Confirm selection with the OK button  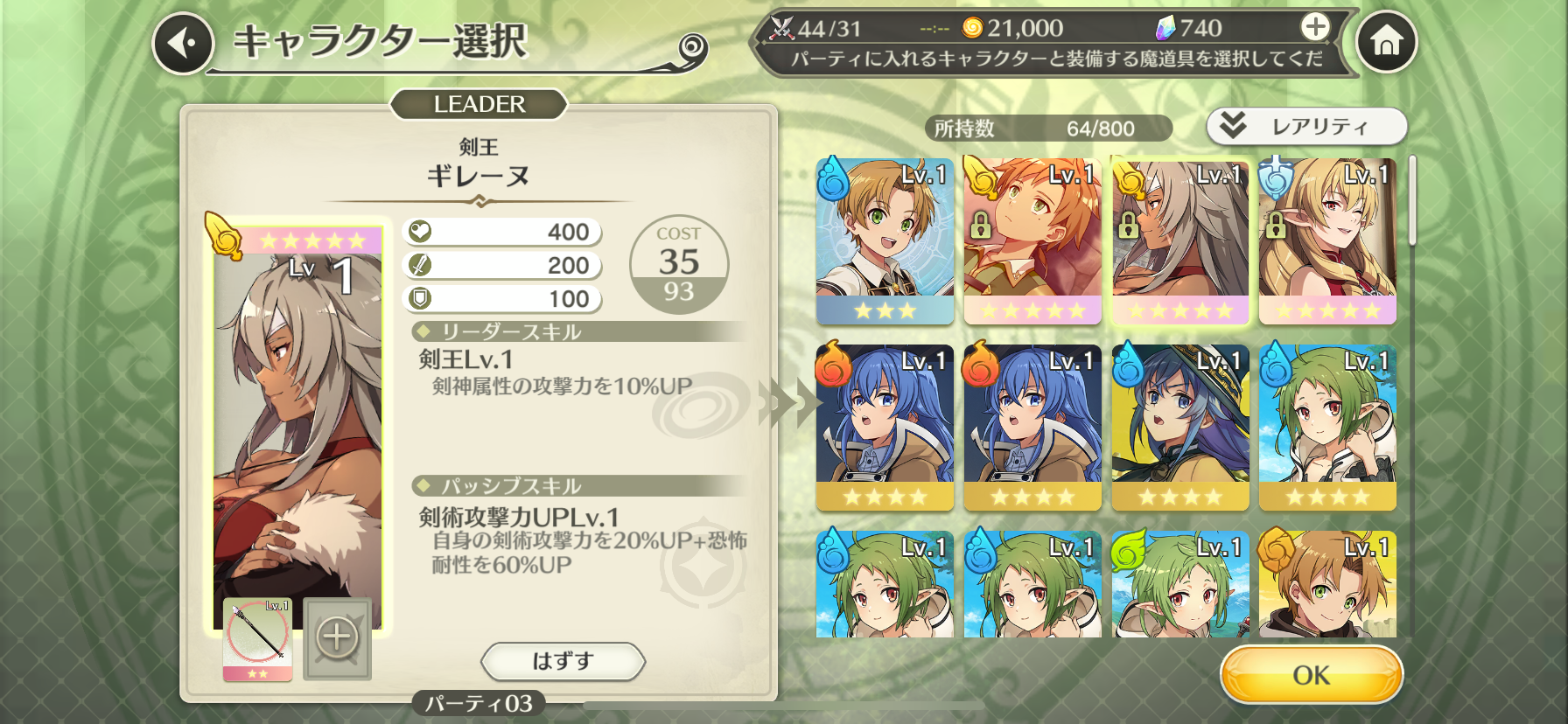(x=1311, y=675)
